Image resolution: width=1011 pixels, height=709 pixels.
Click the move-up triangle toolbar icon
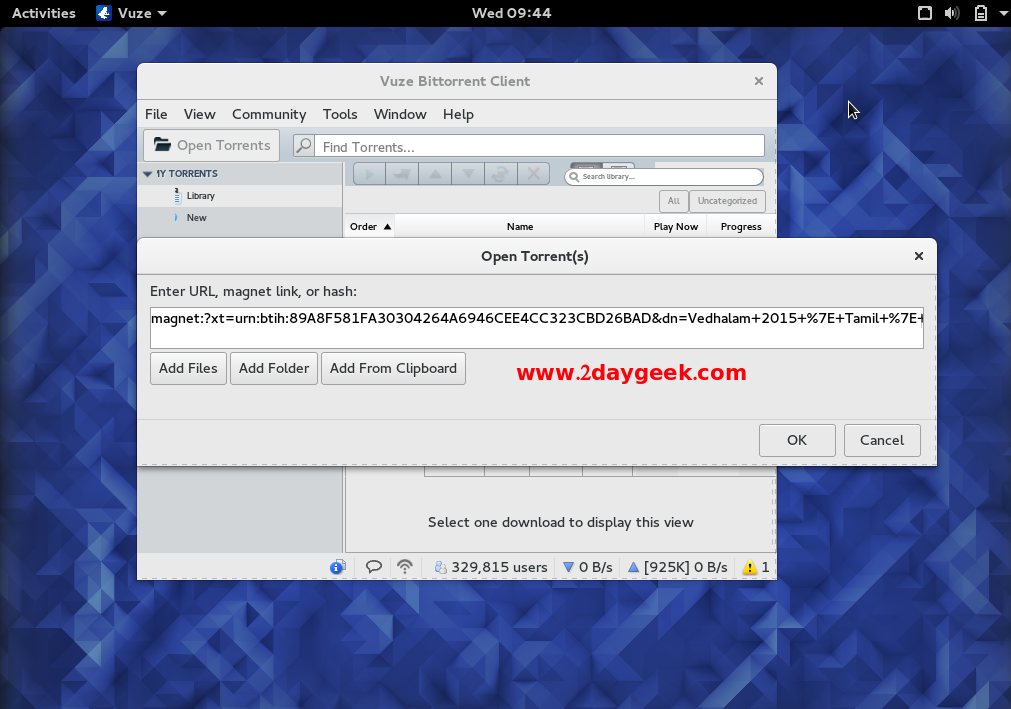435,174
